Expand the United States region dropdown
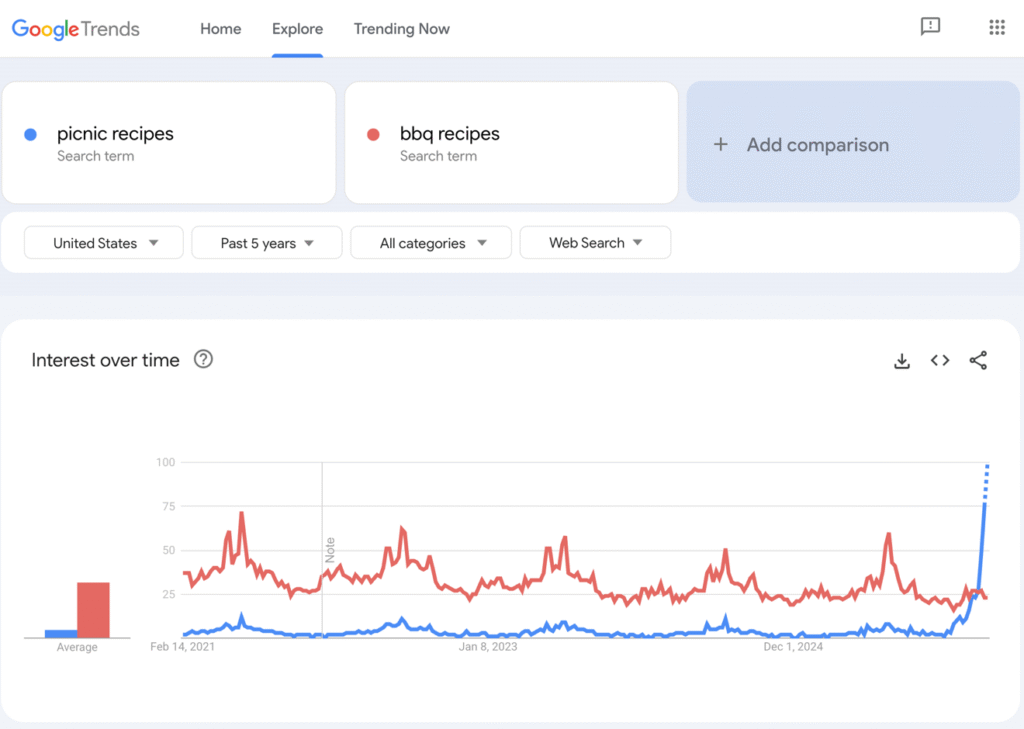 click(103, 242)
